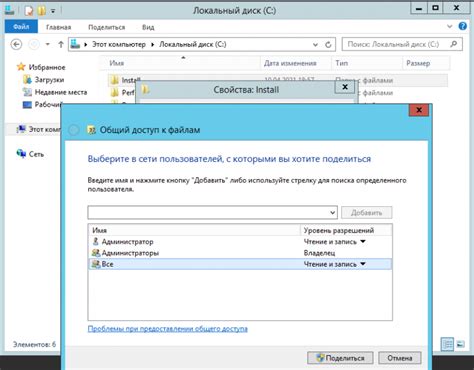Viewport: 474px width, 370px height.
Task: Open Загрузки in the navigation pane
Action: click(x=49, y=80)
